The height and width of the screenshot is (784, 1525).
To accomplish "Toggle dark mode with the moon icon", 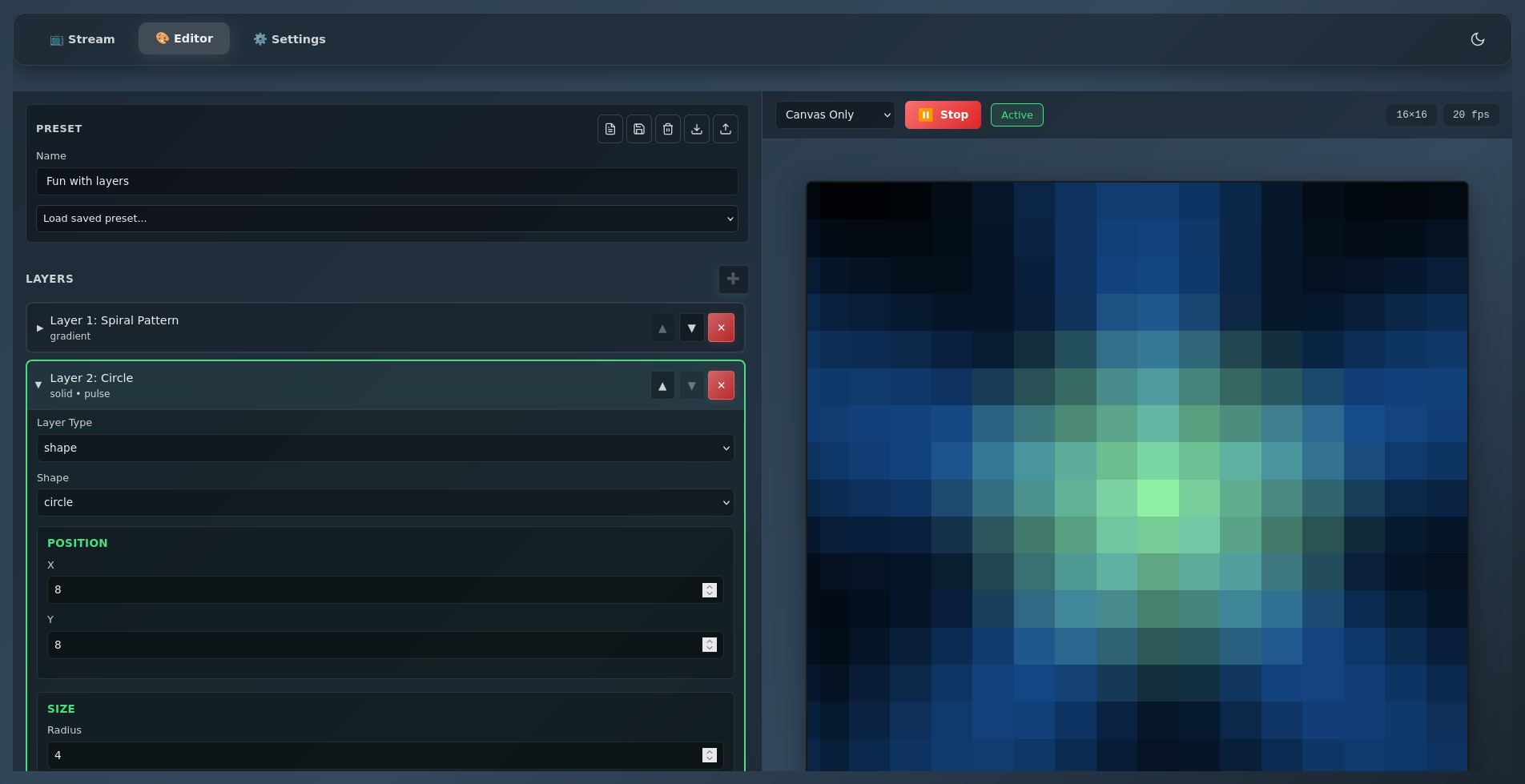I will (x=1478, y=38).
